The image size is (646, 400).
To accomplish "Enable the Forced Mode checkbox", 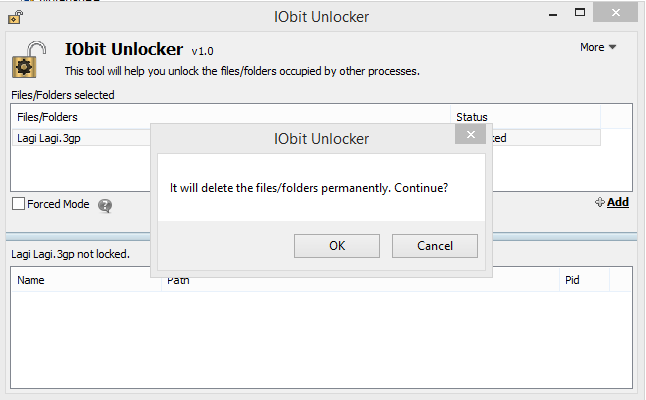I will coord(19,204).
